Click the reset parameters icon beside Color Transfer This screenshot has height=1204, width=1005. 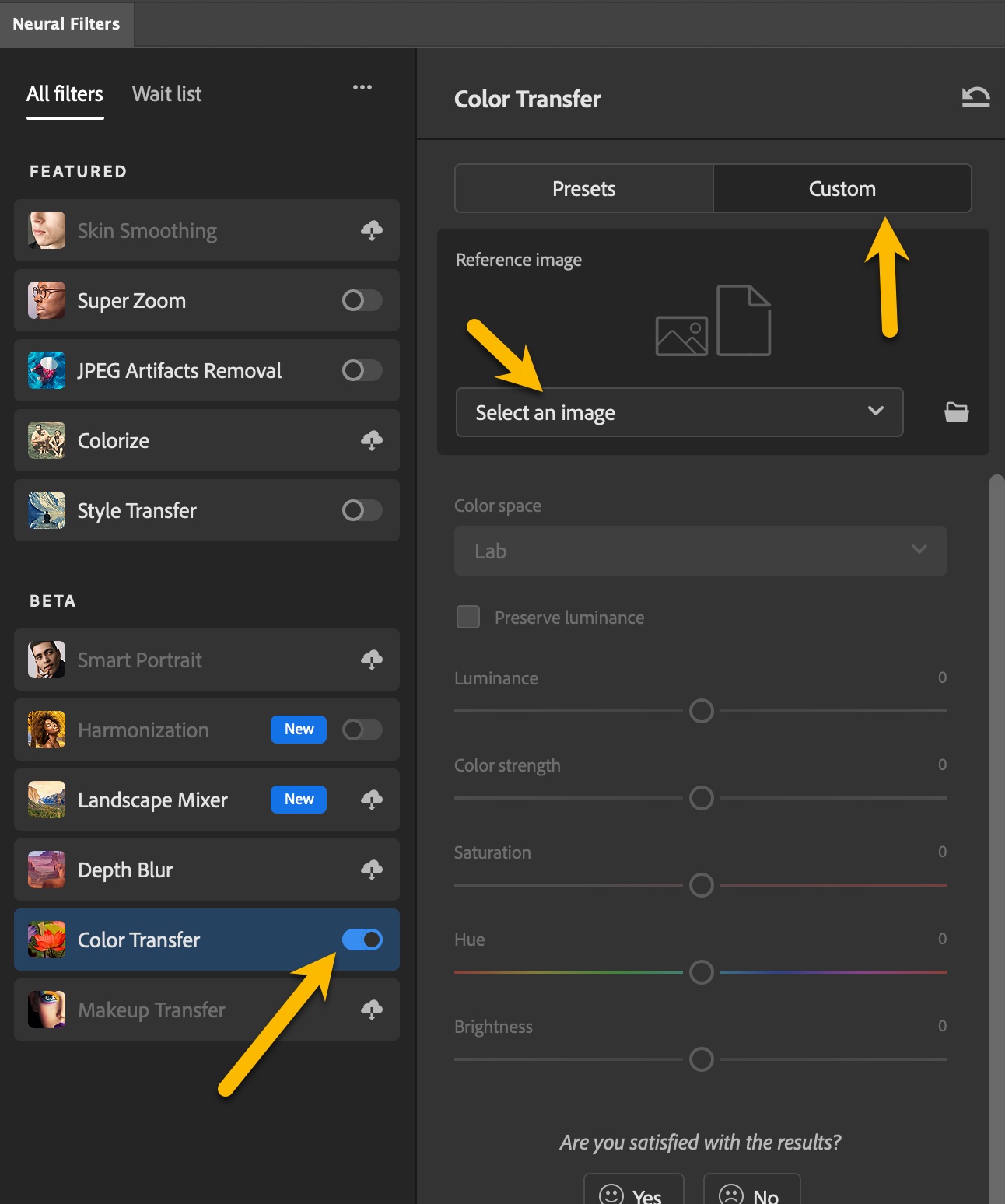pyautogui.click(x=975, y=97)
